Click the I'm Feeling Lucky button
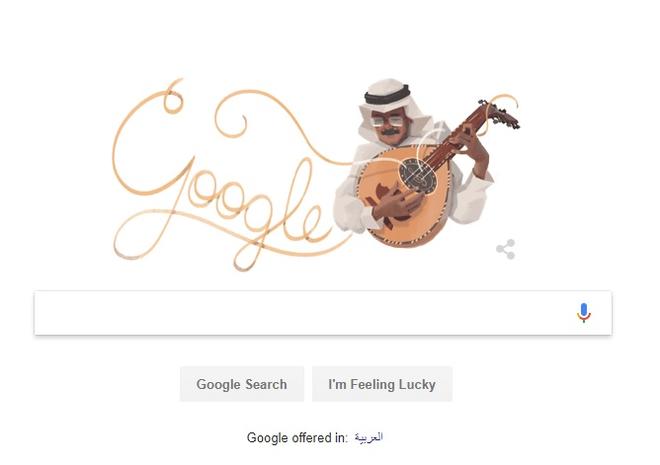The width and height of the screenshot is (660, 465). (382, 384)
